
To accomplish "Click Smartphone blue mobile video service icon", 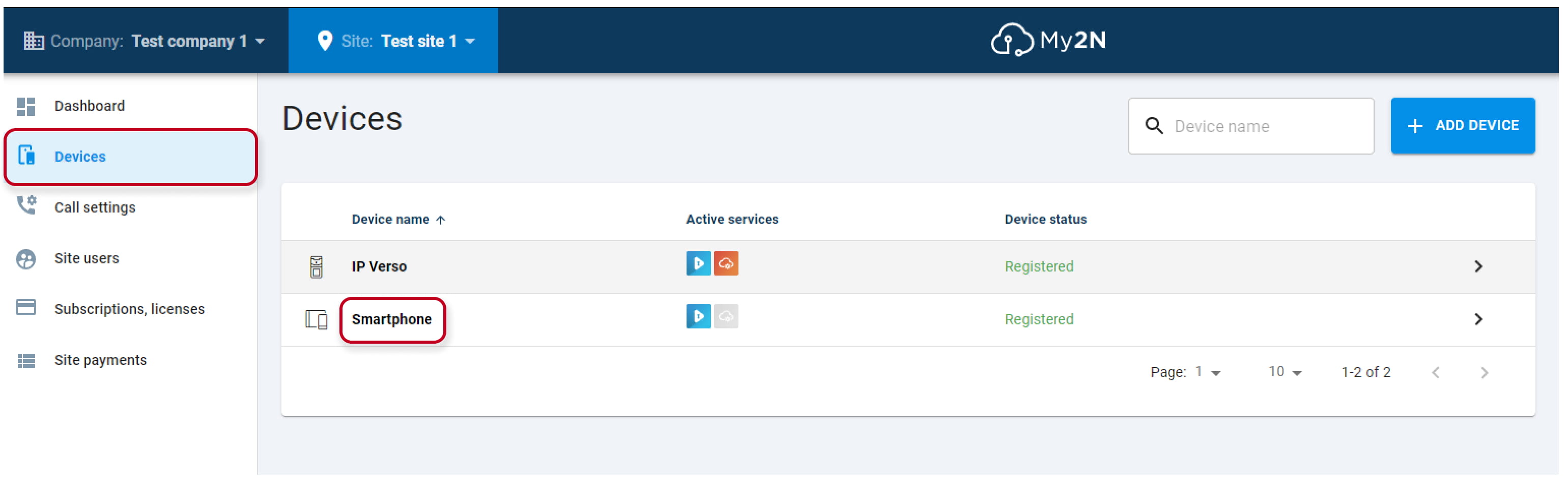I will 698,316.
